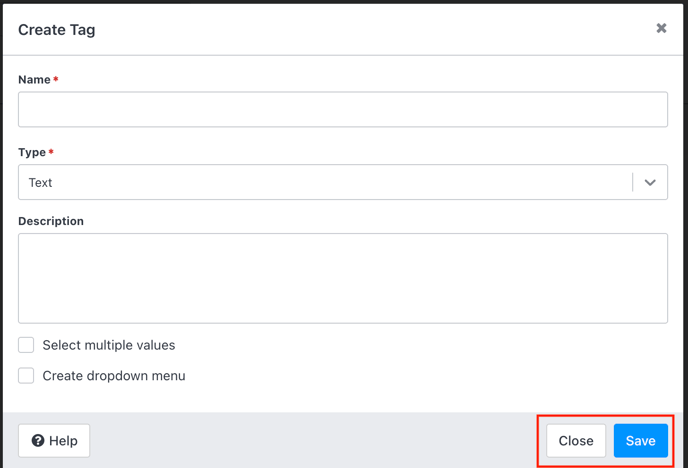Viewport: 688px width, 468px height.
Task: Click the 'Create dropdown menu' label text
Action: tap(114, 376)
